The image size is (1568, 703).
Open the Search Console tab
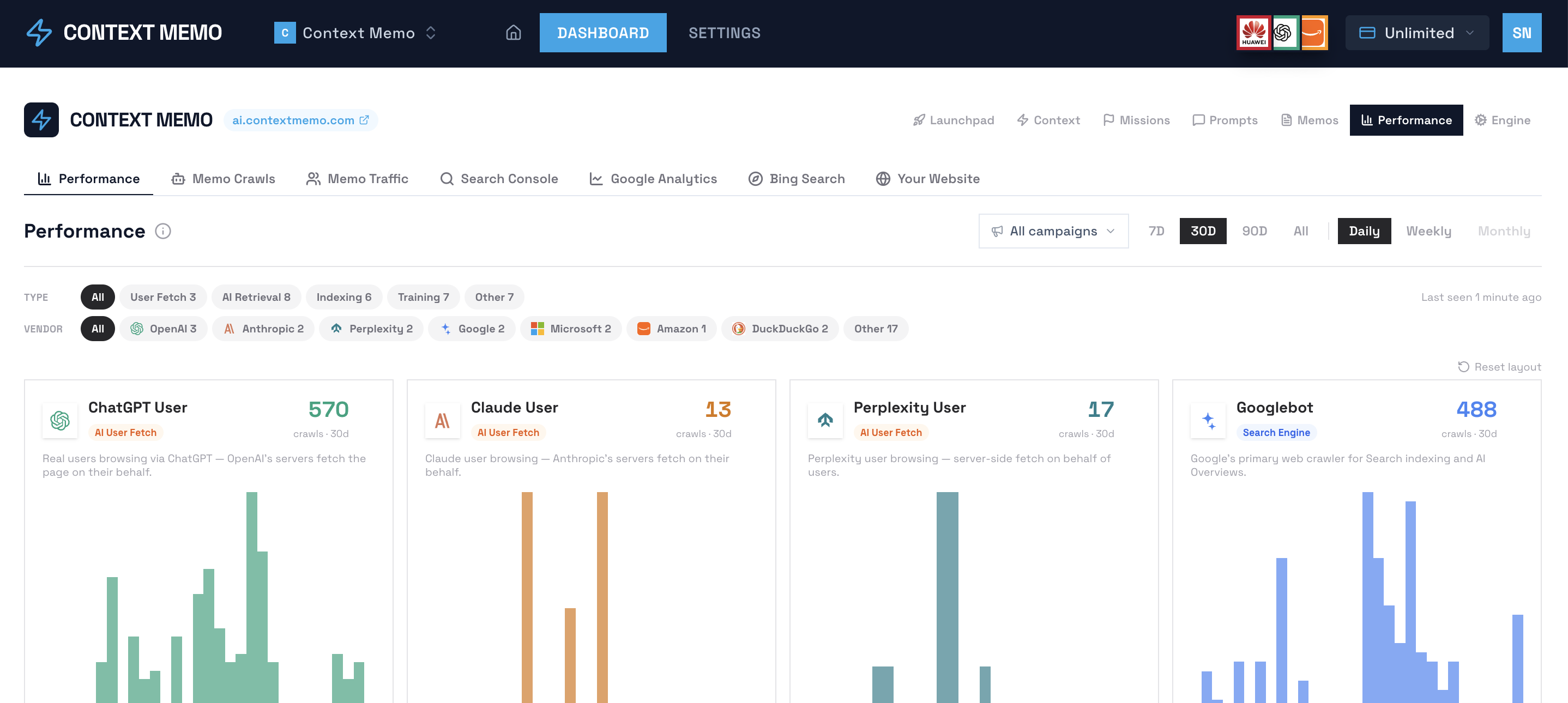coord(498,179)
